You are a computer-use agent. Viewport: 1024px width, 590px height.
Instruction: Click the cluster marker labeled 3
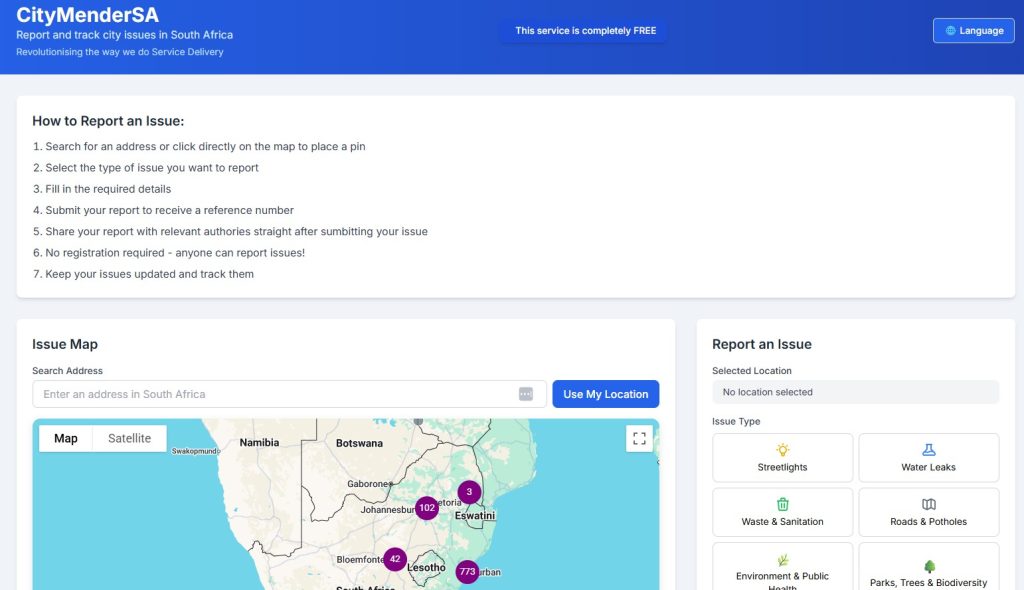469,492
